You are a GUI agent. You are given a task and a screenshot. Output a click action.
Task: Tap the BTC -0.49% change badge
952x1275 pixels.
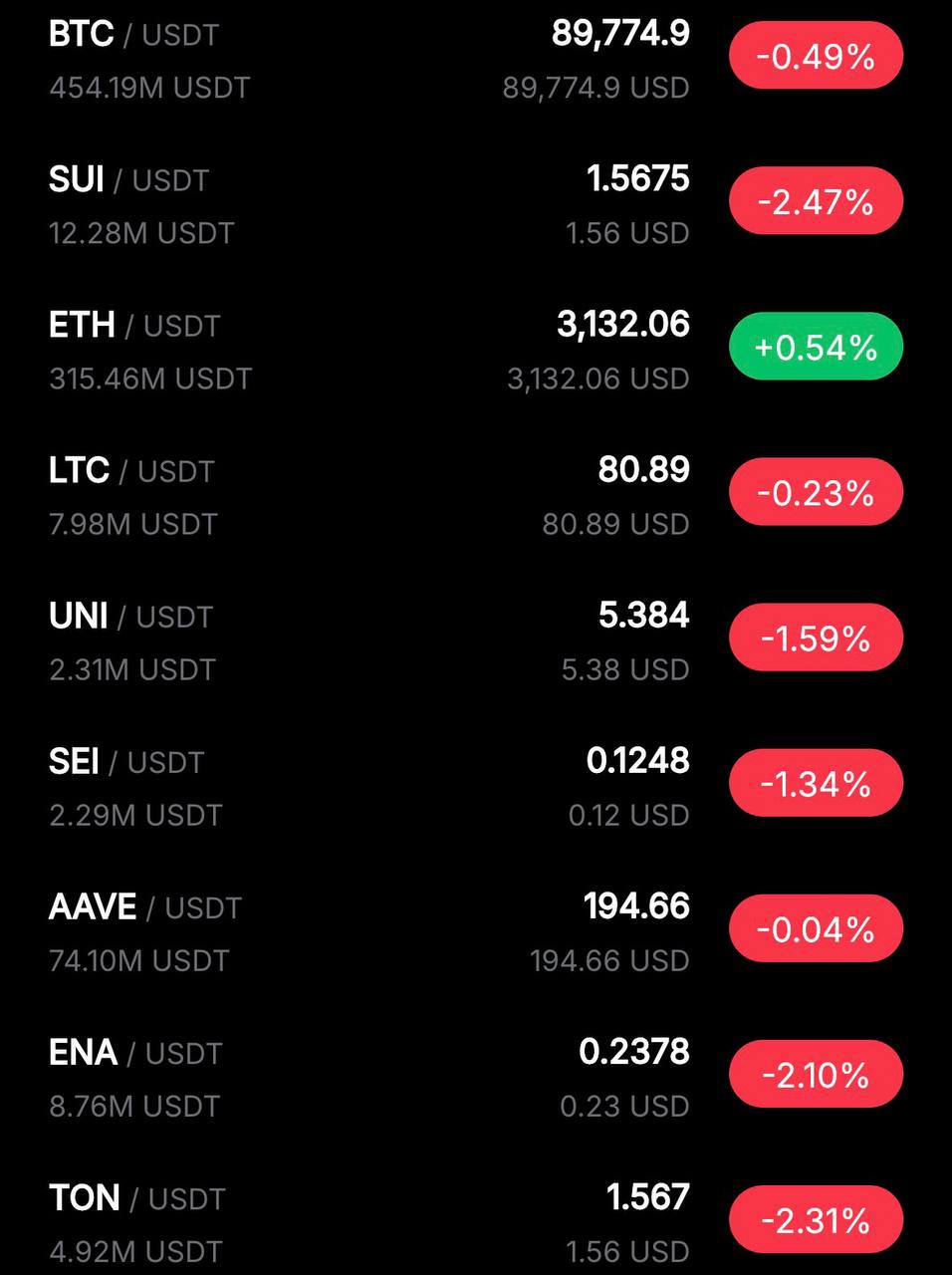[816, 56]
